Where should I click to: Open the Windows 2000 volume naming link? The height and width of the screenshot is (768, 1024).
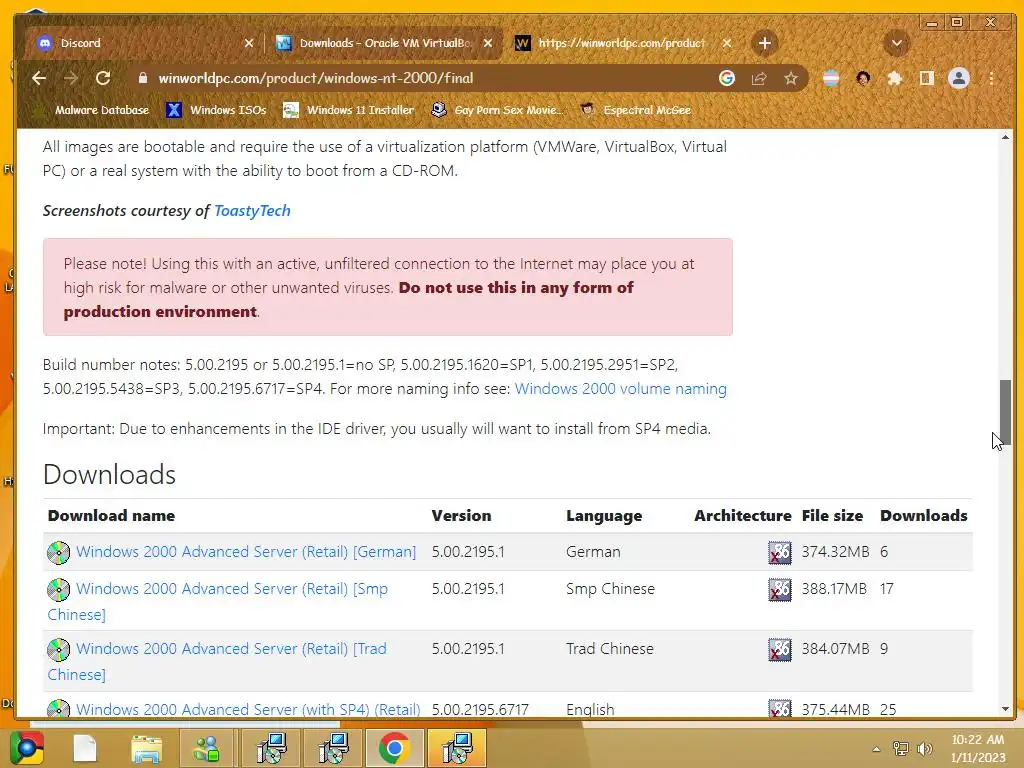point(620,389)
